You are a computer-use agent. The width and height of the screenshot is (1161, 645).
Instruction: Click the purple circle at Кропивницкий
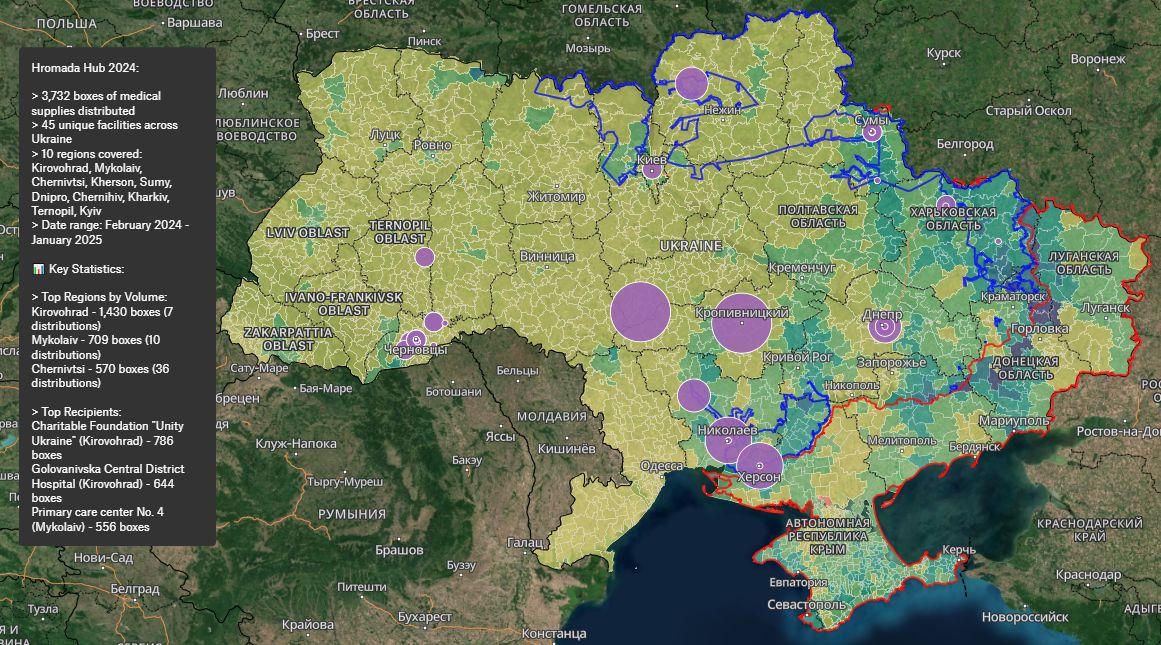coord(741,323)
